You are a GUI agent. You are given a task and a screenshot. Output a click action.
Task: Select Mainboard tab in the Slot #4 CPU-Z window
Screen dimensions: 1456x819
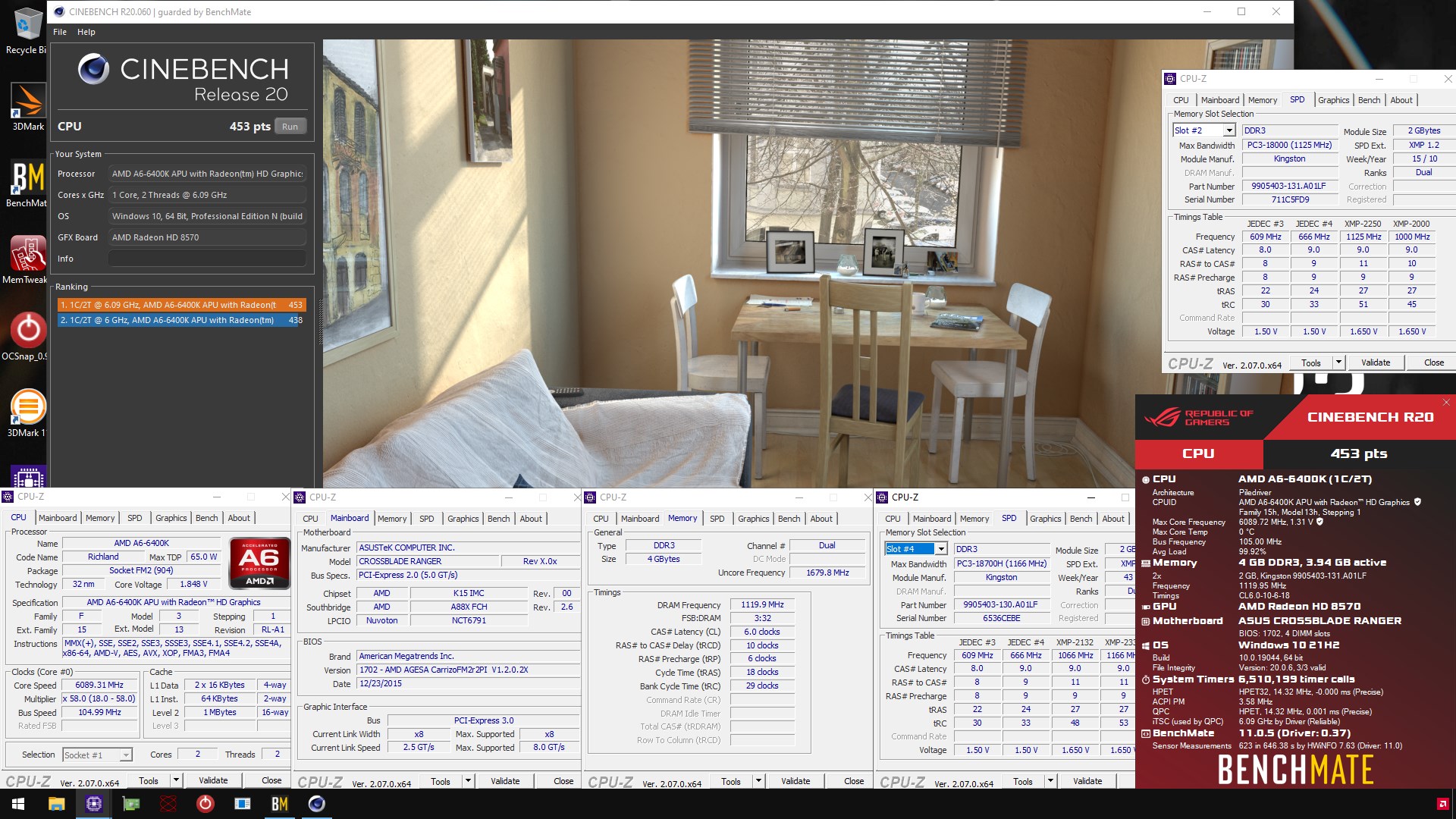(932, 519)
